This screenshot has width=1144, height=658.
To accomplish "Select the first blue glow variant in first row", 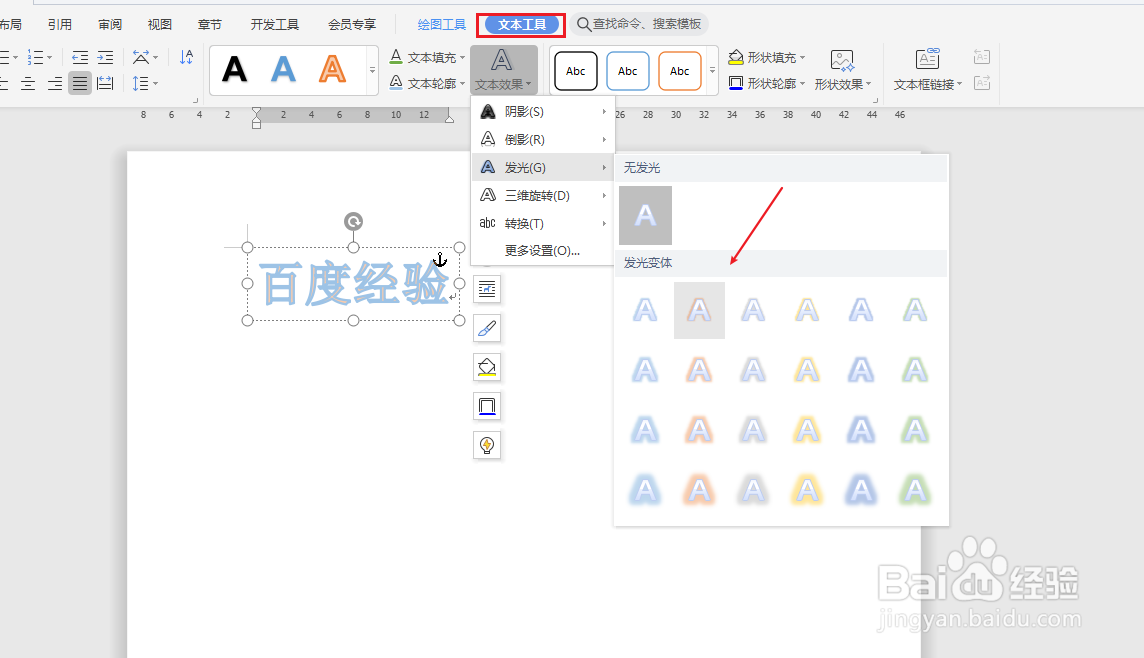I will (645, 311).
